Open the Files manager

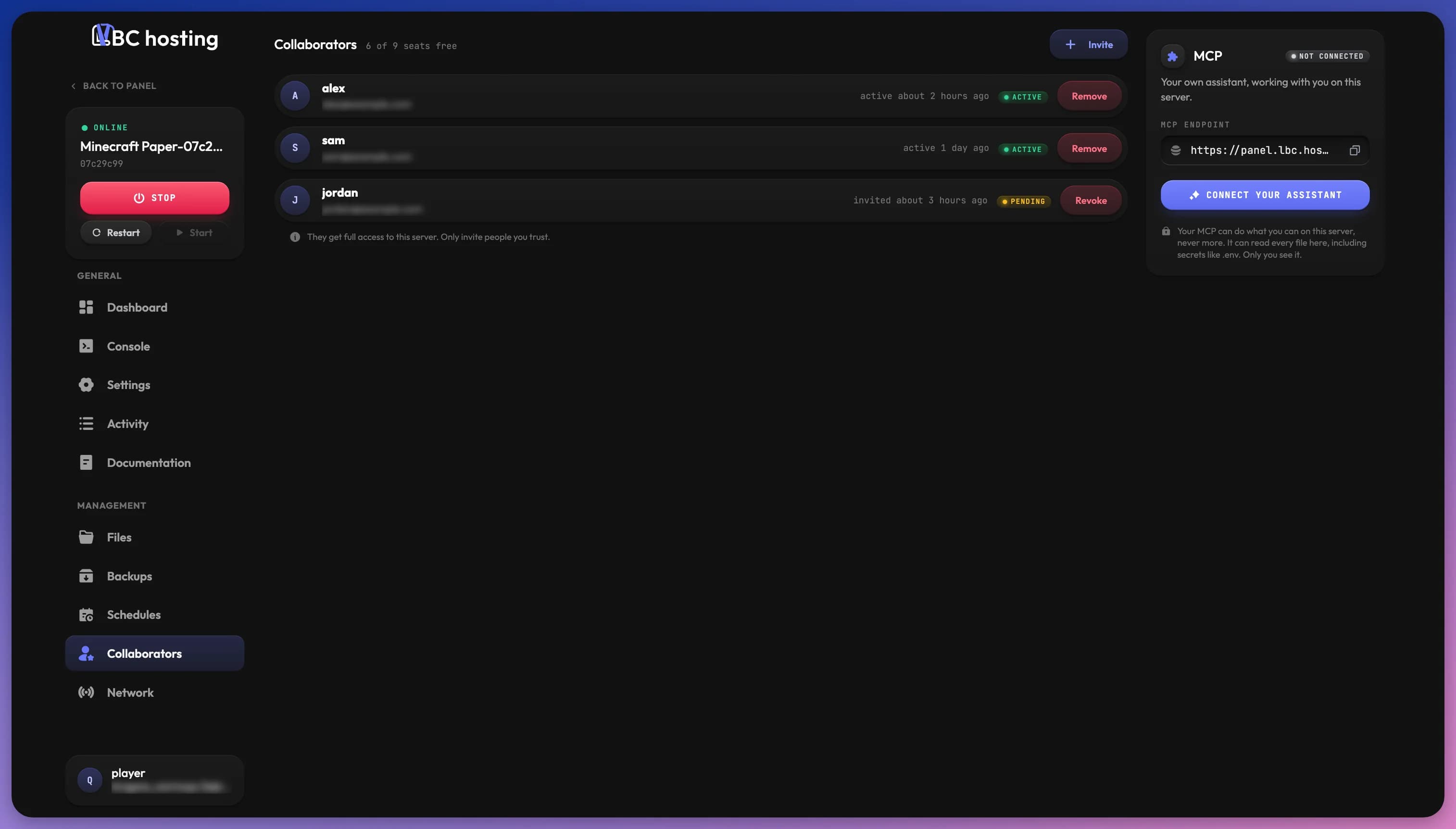point(155,537)
